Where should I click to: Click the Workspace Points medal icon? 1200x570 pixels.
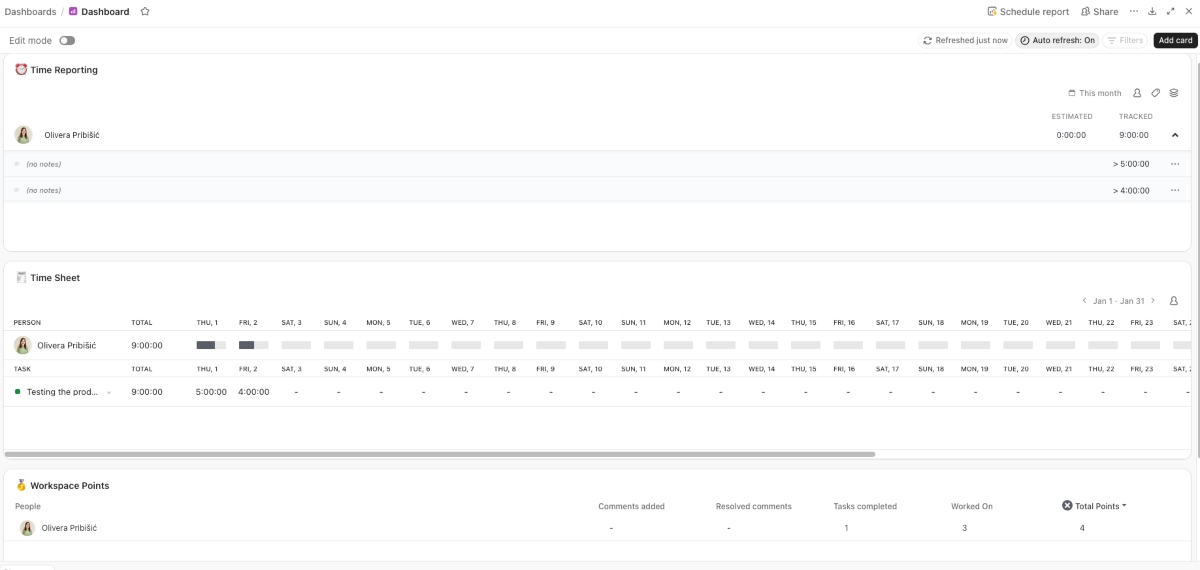(21, 485)
